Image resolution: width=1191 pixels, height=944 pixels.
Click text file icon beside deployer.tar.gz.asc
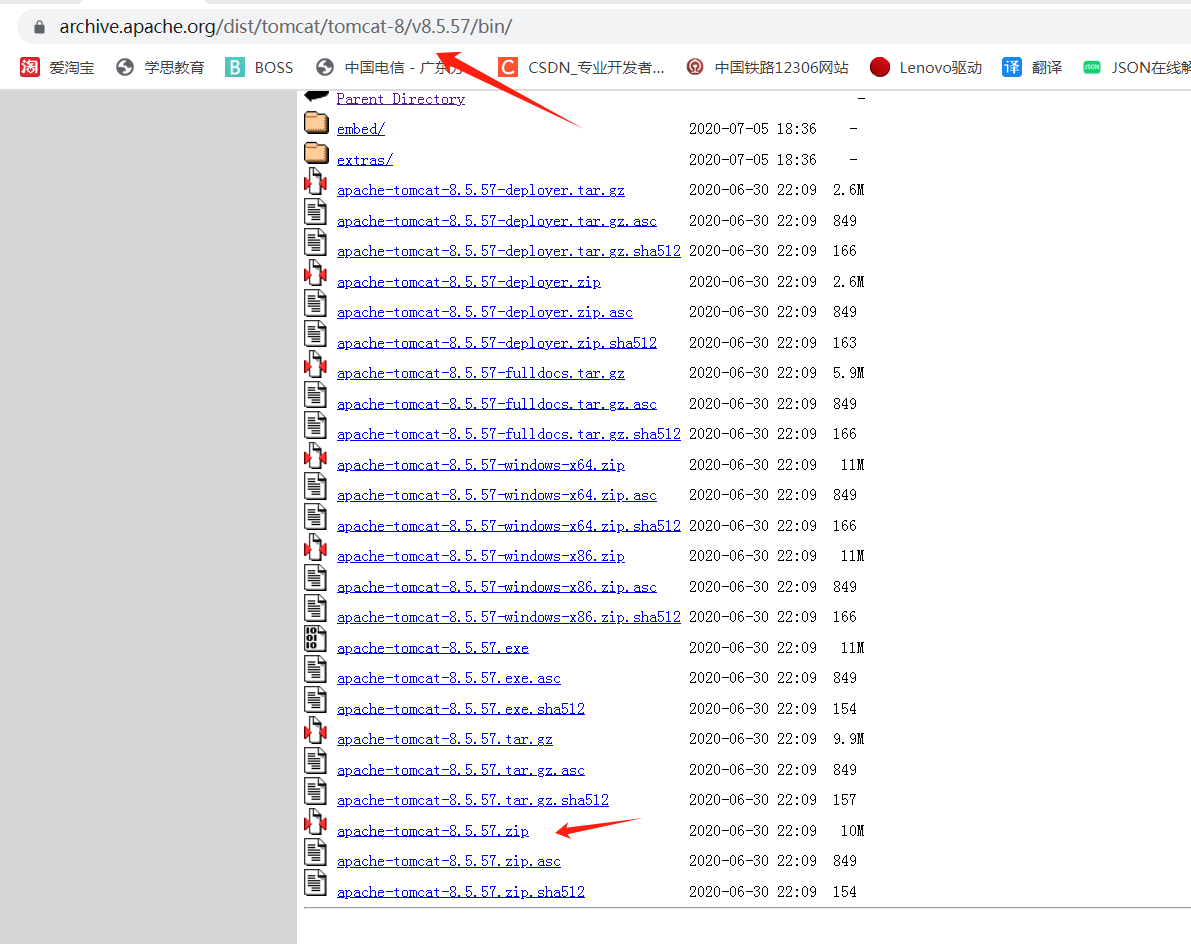coord(315,212)
